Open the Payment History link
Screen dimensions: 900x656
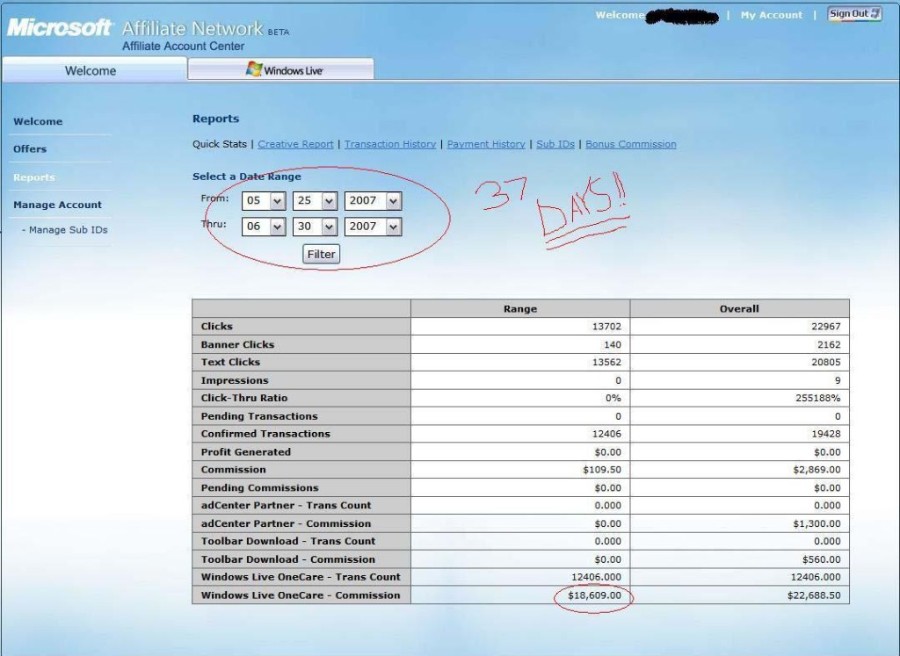(486, 144)
